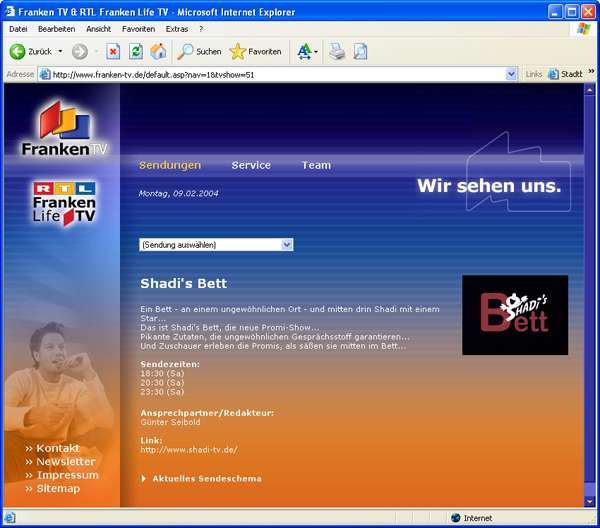Click the Sendezeiten label
Viewport: 600px width, 528px height.
click(170, 364)
